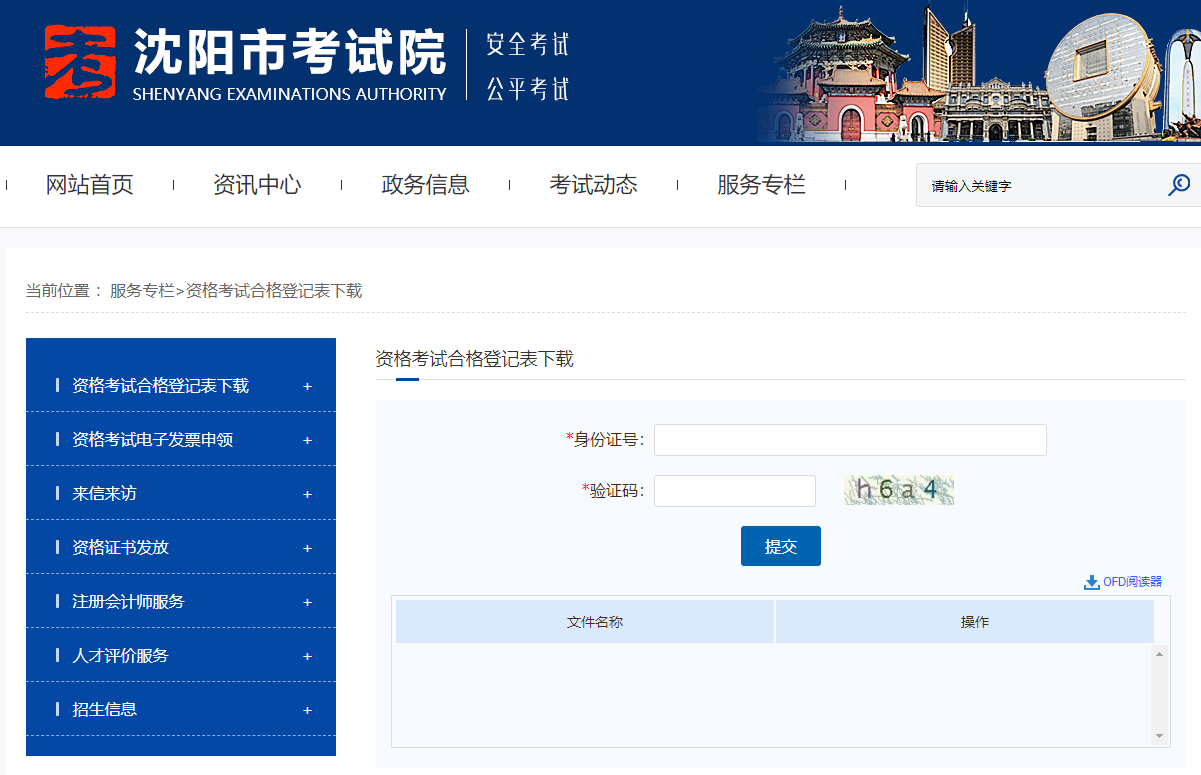Expand 招生信息 plus icon
1201x775 pixels.
pyautogui.click(x=307, y=710)
